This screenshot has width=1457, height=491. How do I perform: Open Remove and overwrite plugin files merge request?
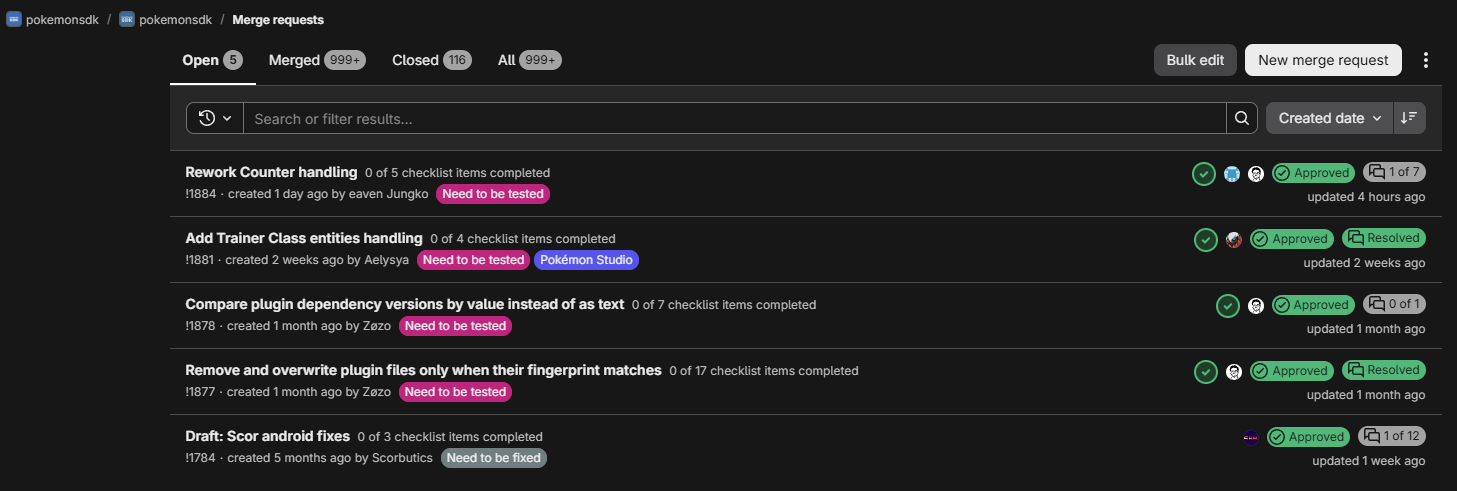point(424,370)
